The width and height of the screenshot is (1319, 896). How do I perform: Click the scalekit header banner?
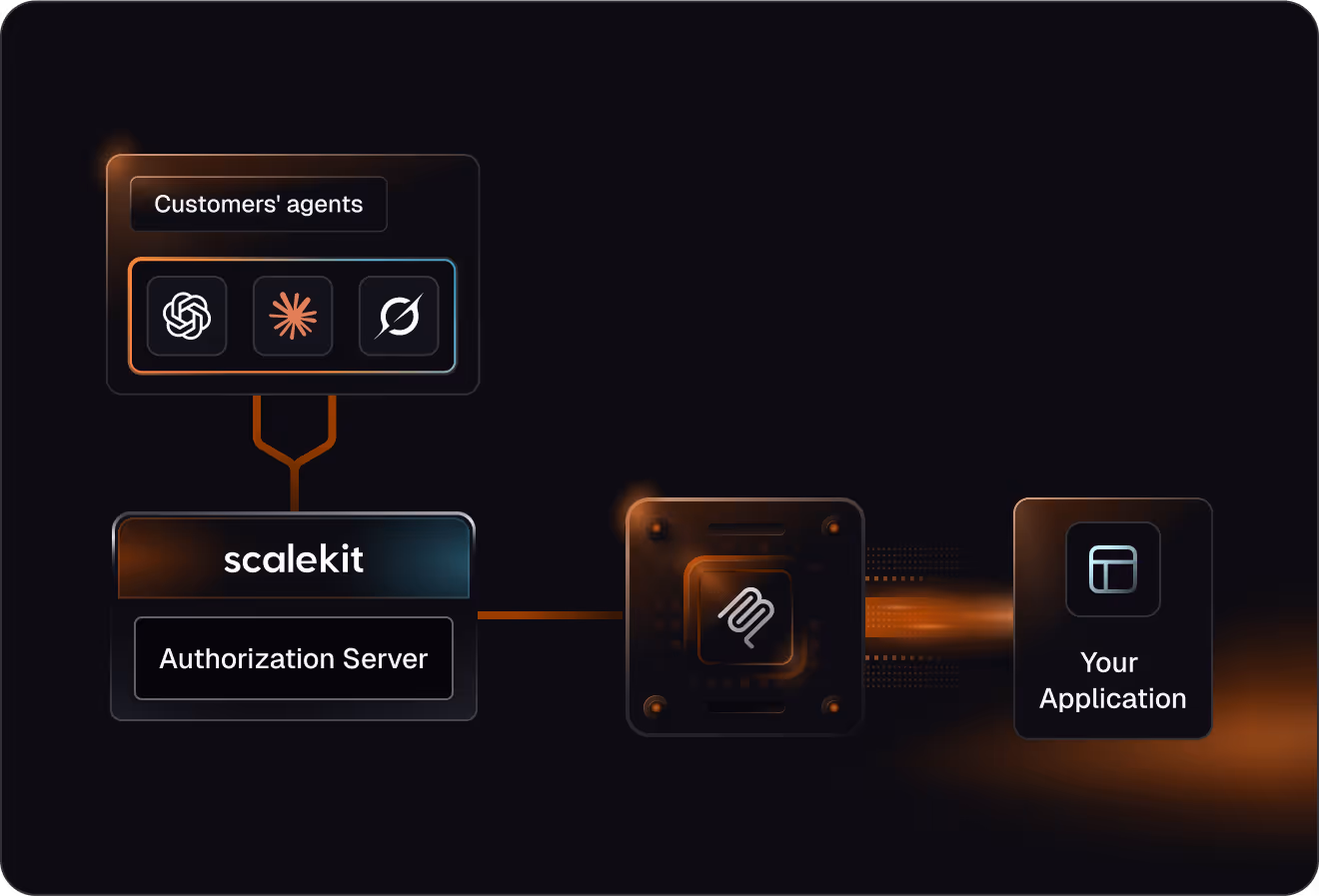[x=294, y=559]
